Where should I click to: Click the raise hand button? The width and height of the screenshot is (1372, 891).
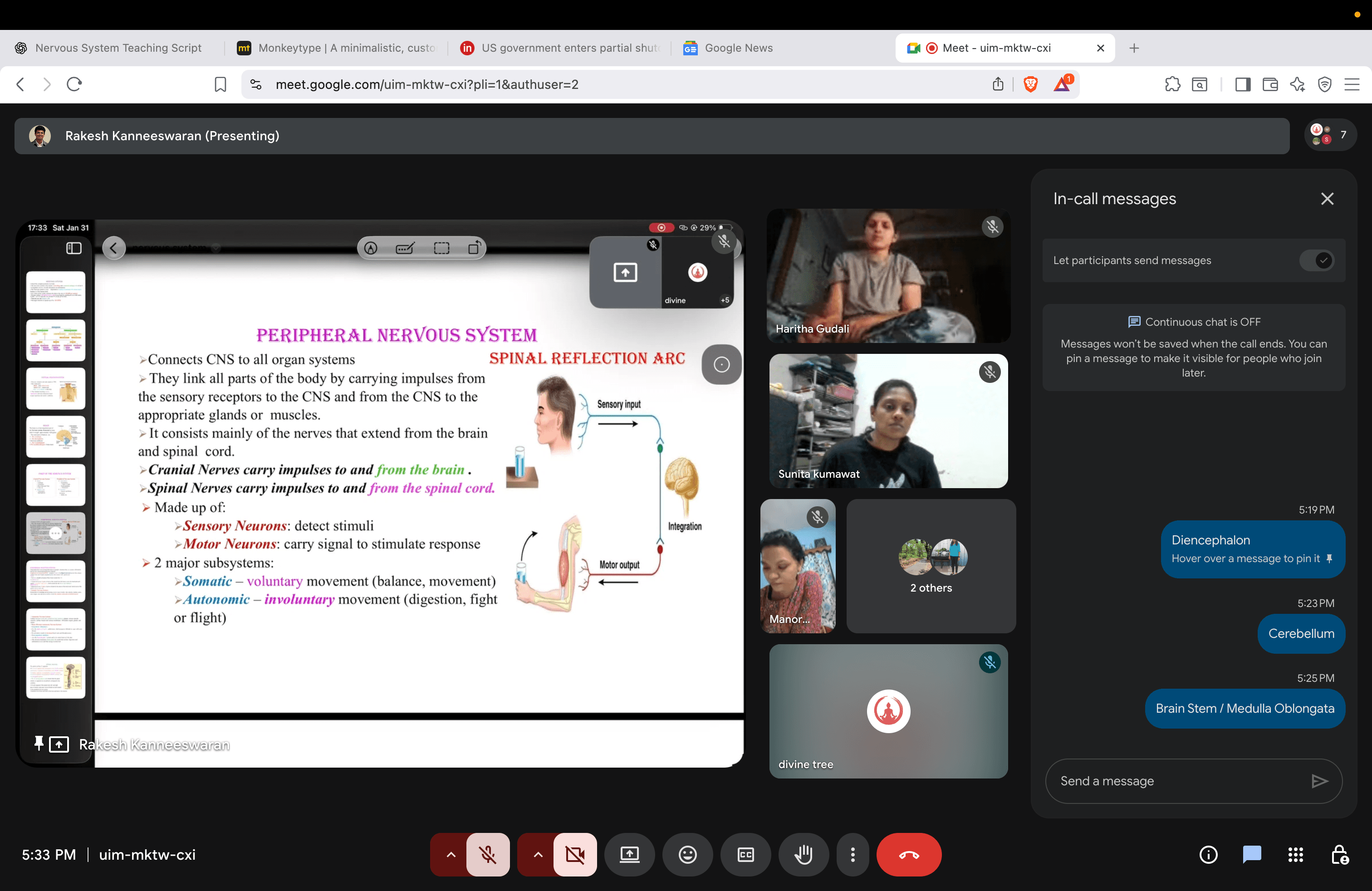pyautogui.click(x=803, y=854)
